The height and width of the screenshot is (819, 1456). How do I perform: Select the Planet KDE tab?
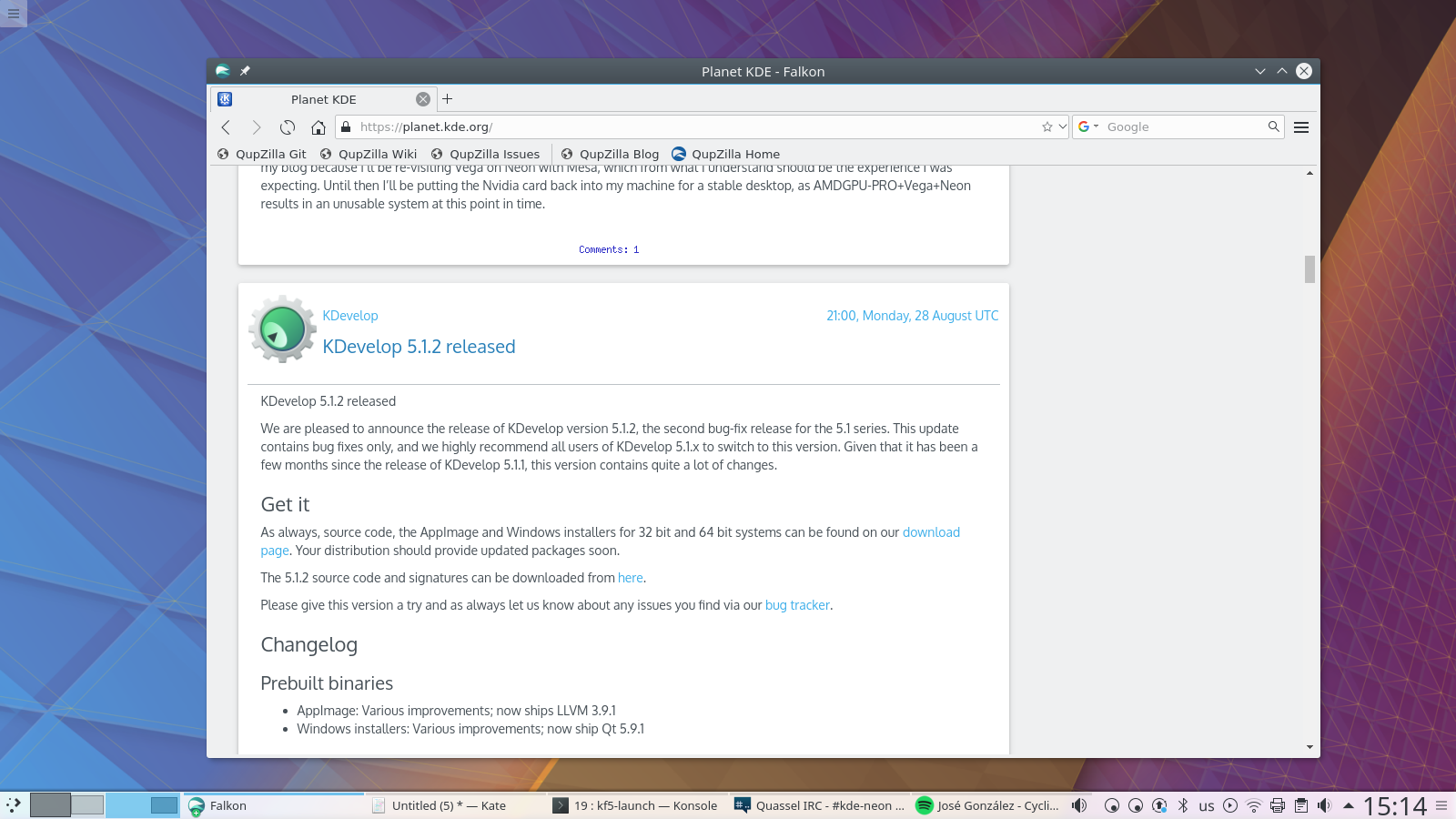(x=323, y=99)
